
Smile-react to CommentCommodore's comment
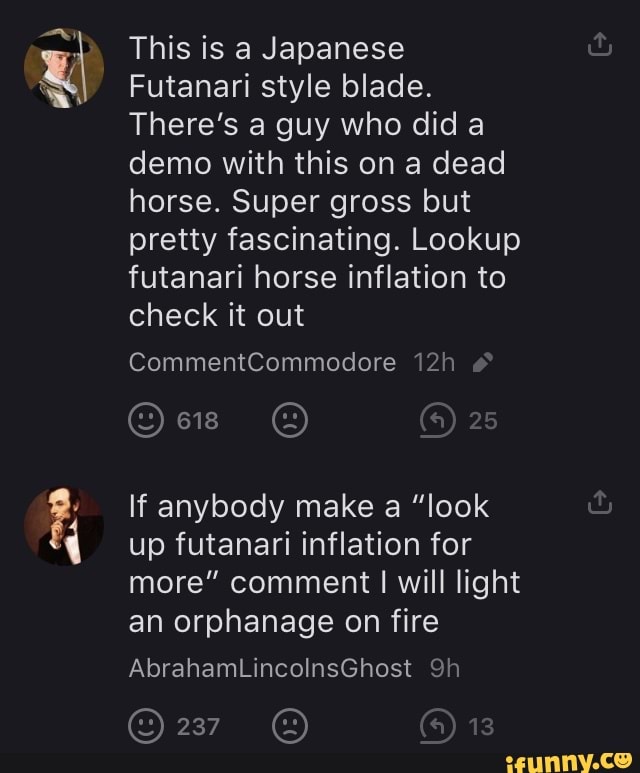point(145,422)
